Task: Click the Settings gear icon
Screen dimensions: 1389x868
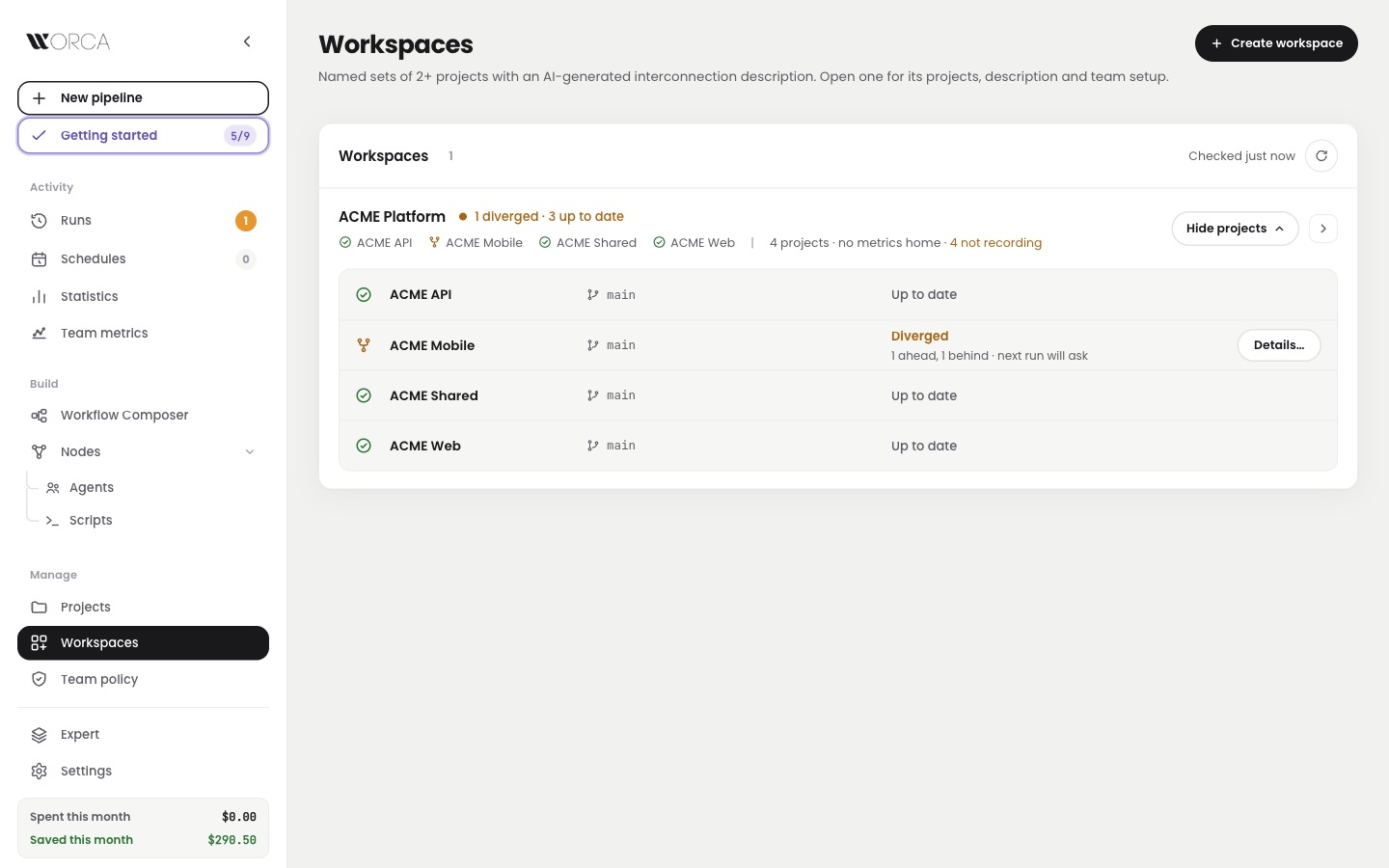Action: point(40,772)
